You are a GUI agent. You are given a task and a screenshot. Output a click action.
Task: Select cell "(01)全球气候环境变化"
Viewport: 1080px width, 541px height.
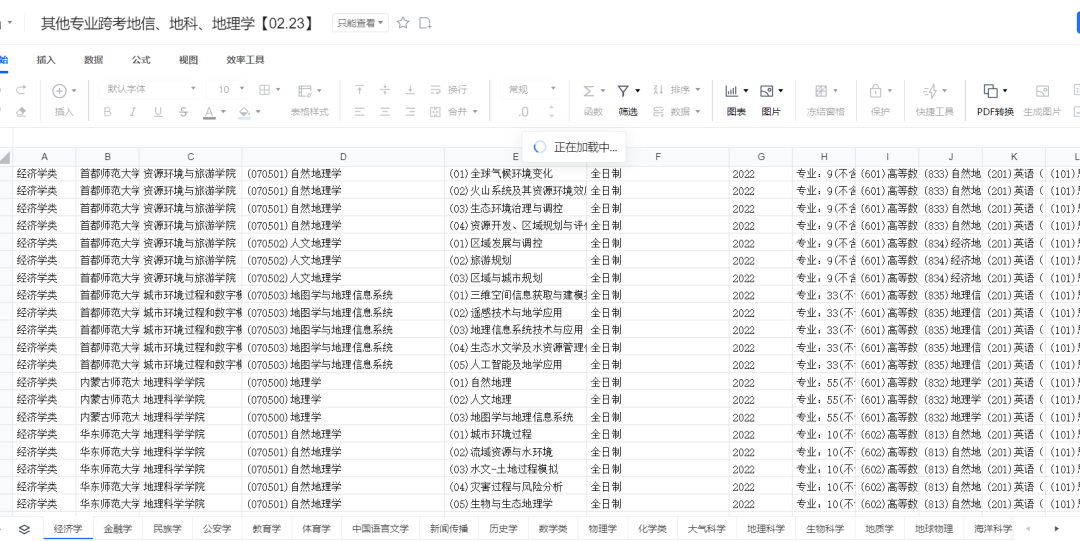pos(515,174)
